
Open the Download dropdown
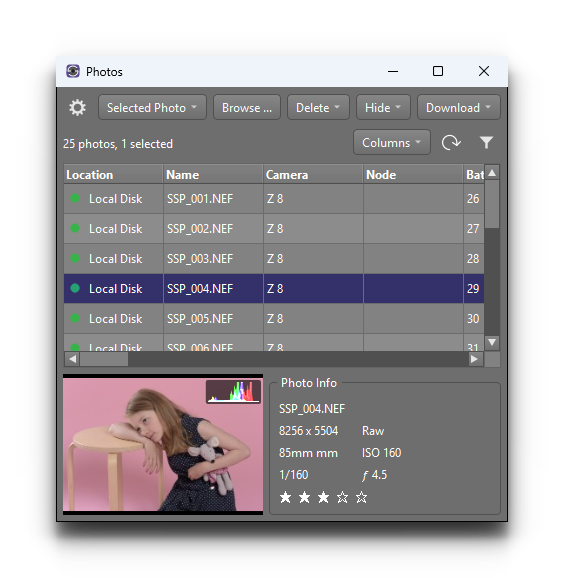click(459, 108)
